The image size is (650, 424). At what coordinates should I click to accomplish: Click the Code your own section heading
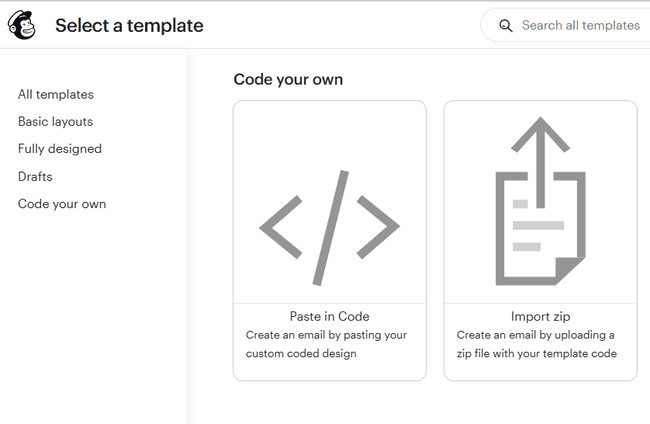click(x=288, y=80)
